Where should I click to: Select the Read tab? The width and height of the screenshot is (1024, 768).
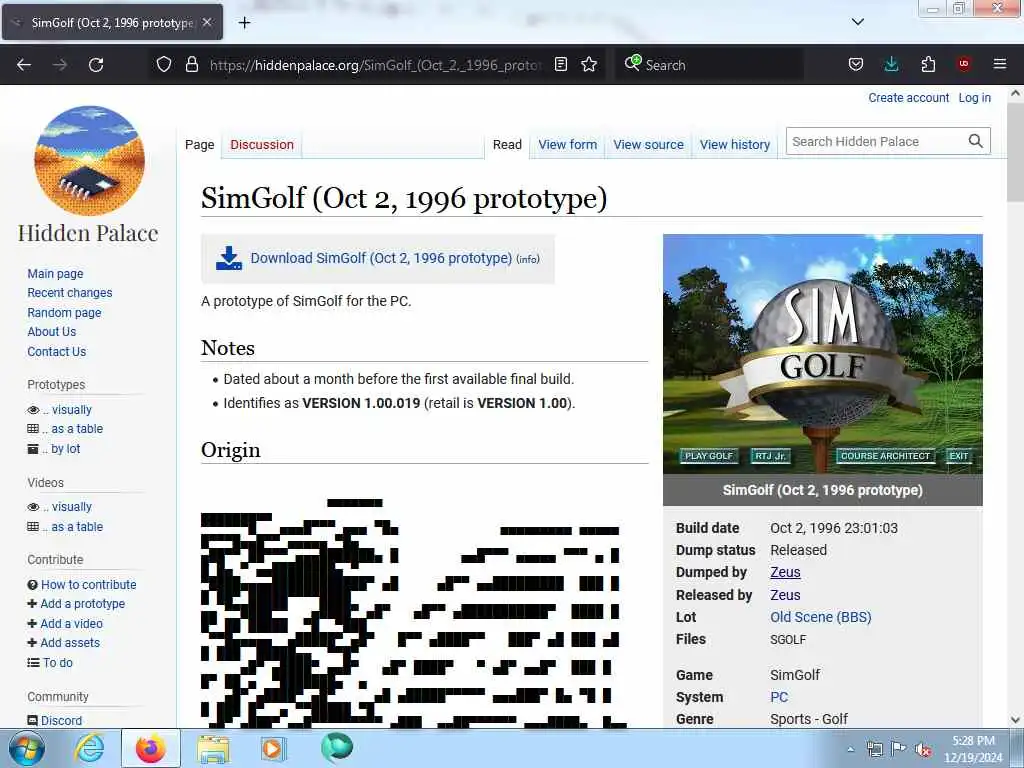(x=507, y=144)
